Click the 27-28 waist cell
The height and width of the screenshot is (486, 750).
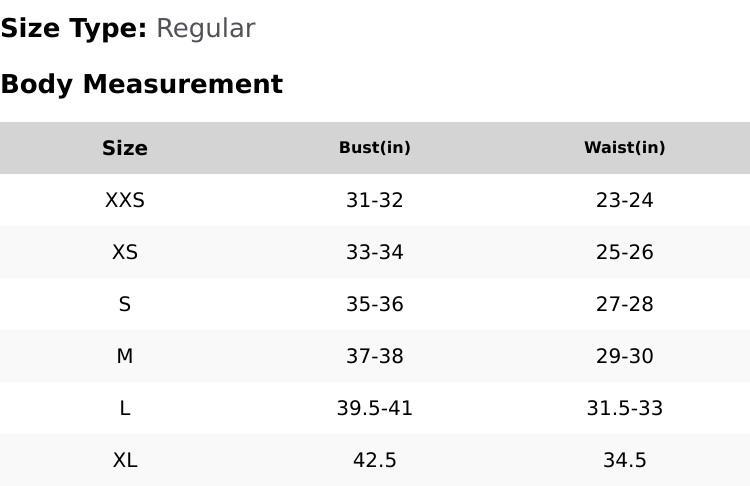click(x=625, y=304)
